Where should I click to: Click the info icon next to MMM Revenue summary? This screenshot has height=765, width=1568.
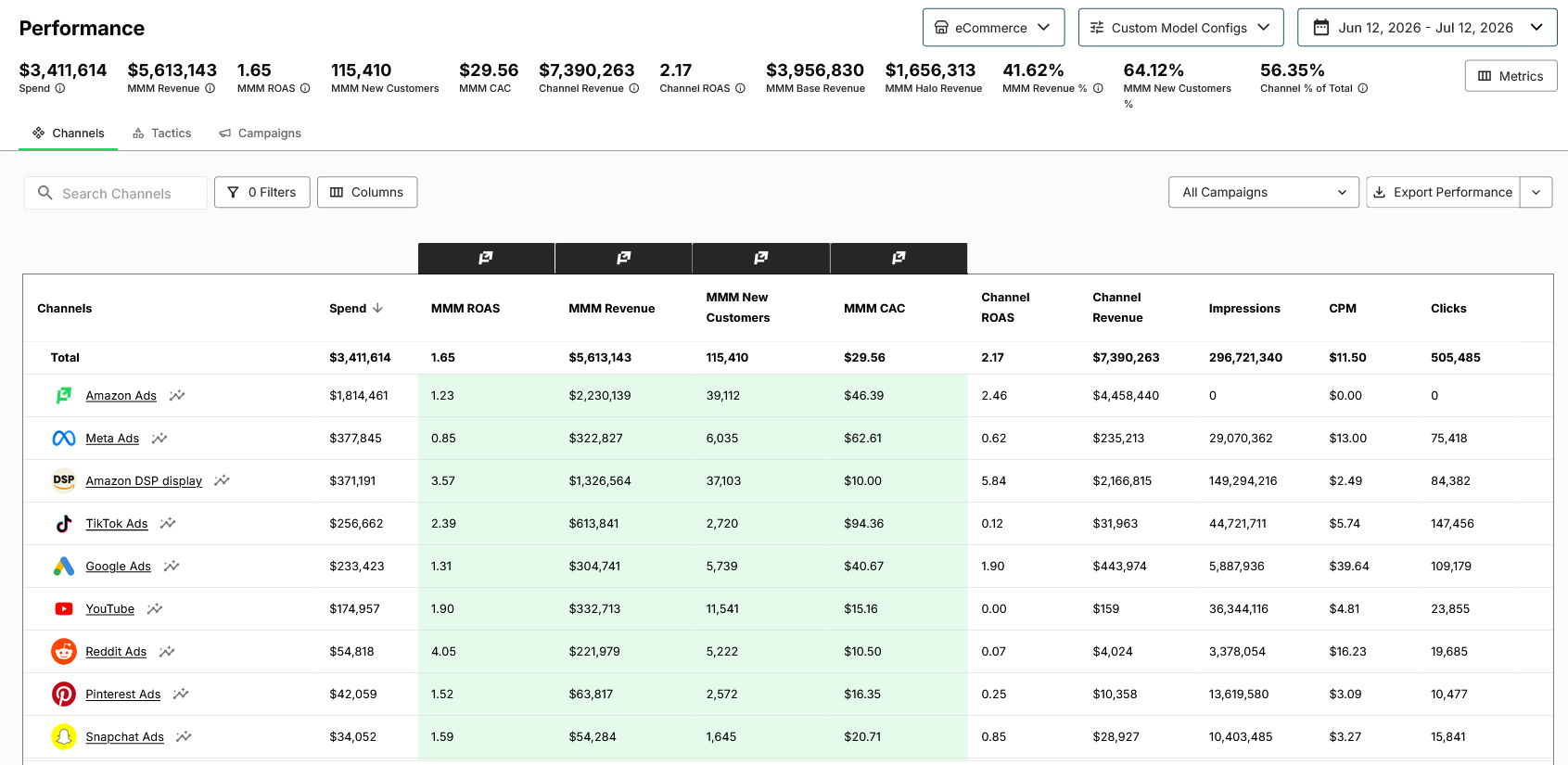pos(210,89)
